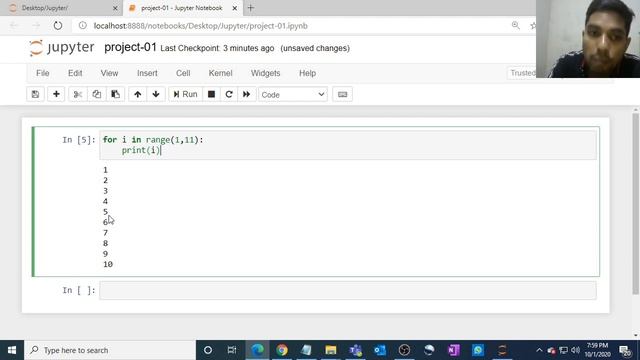Viewport: 640px width, 360px height.
Task: Open the Insert menu
Action: coord(147,73)
